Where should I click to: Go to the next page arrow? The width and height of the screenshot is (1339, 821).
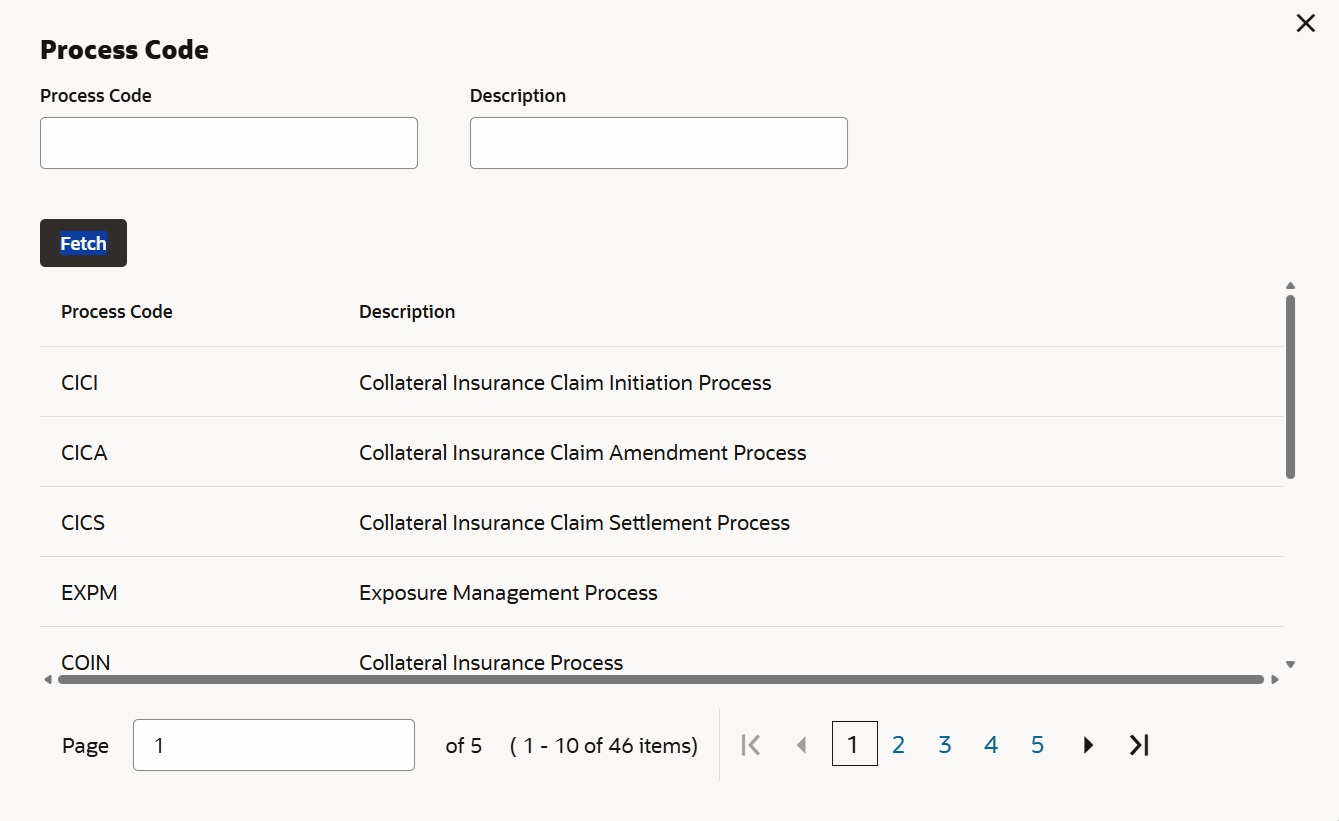pos(1088,745)
